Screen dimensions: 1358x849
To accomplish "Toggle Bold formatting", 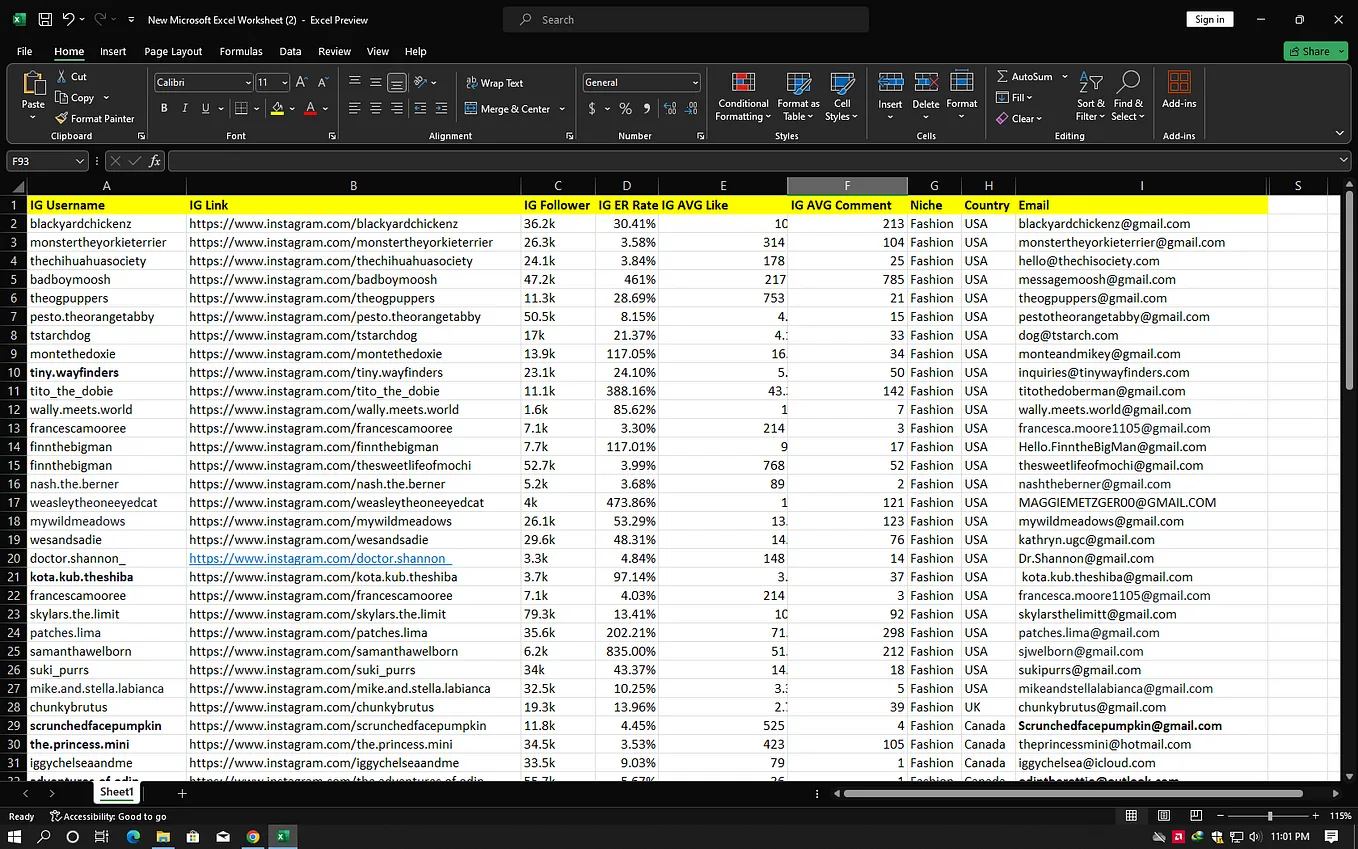I will [163, 108].
